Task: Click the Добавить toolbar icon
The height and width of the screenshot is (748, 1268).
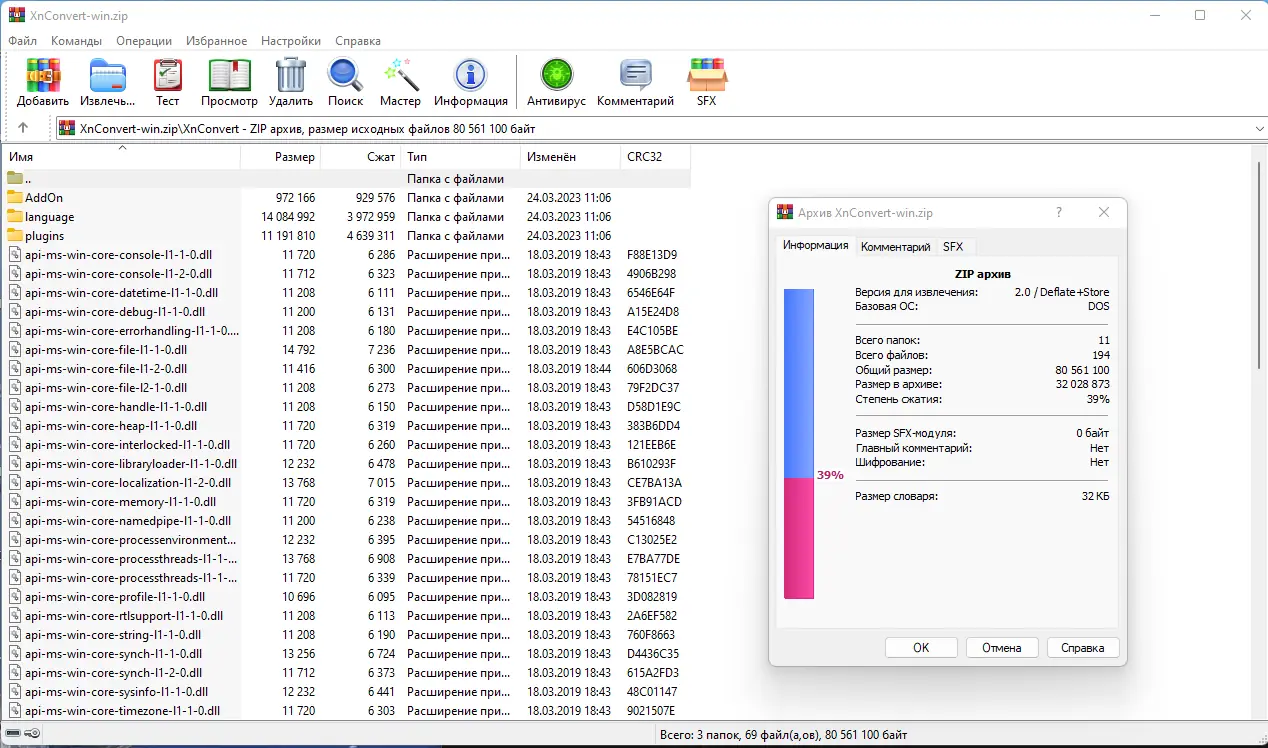Action: tap(43, 76)
